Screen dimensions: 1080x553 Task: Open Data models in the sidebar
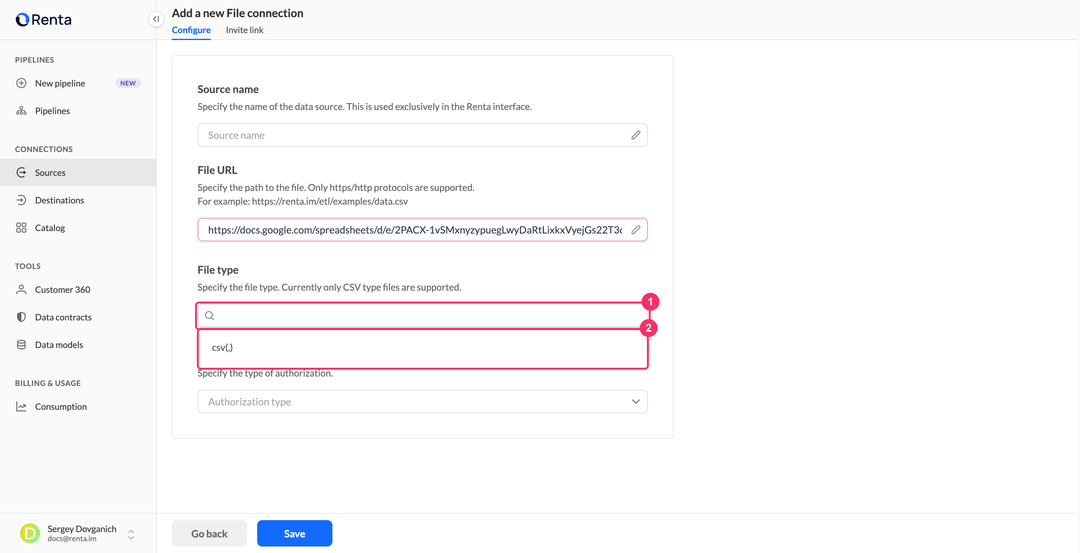78,345
